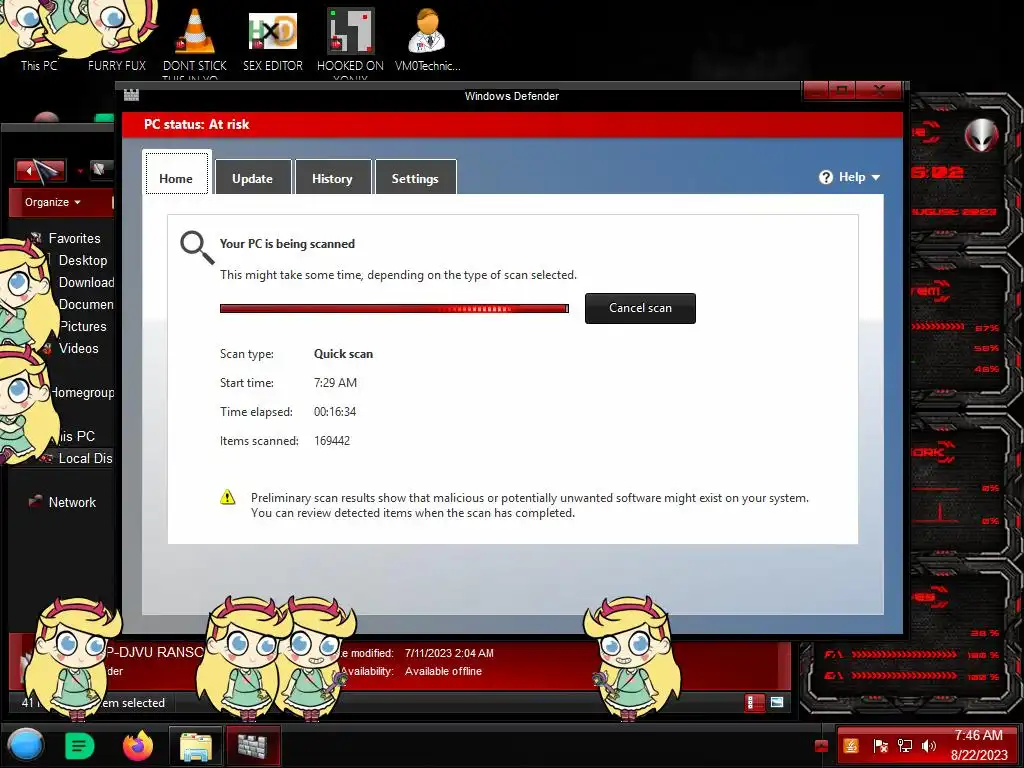The width and height of the screenshot is (1024, 768).
Task: Click the date modified value 7/11/2023 2:04 AM
Action: click(x=449, y=653)
